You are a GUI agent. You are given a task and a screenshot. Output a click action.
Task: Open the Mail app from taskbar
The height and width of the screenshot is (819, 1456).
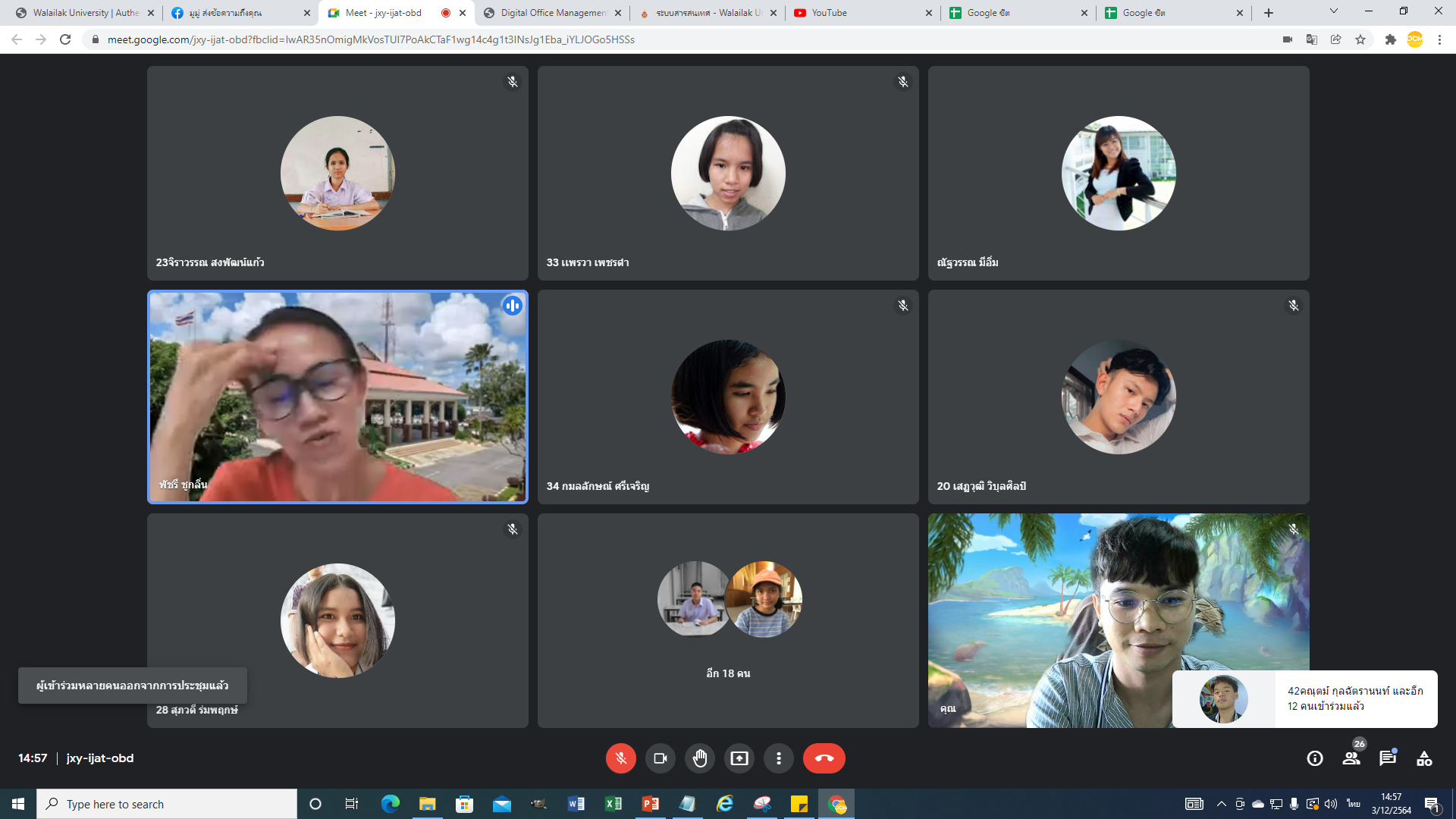tap(501, 804)
